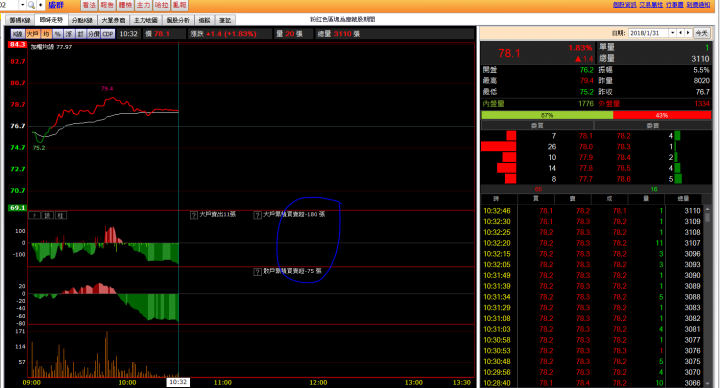Click the 10:32 time marker on axis

click(178, 382)
